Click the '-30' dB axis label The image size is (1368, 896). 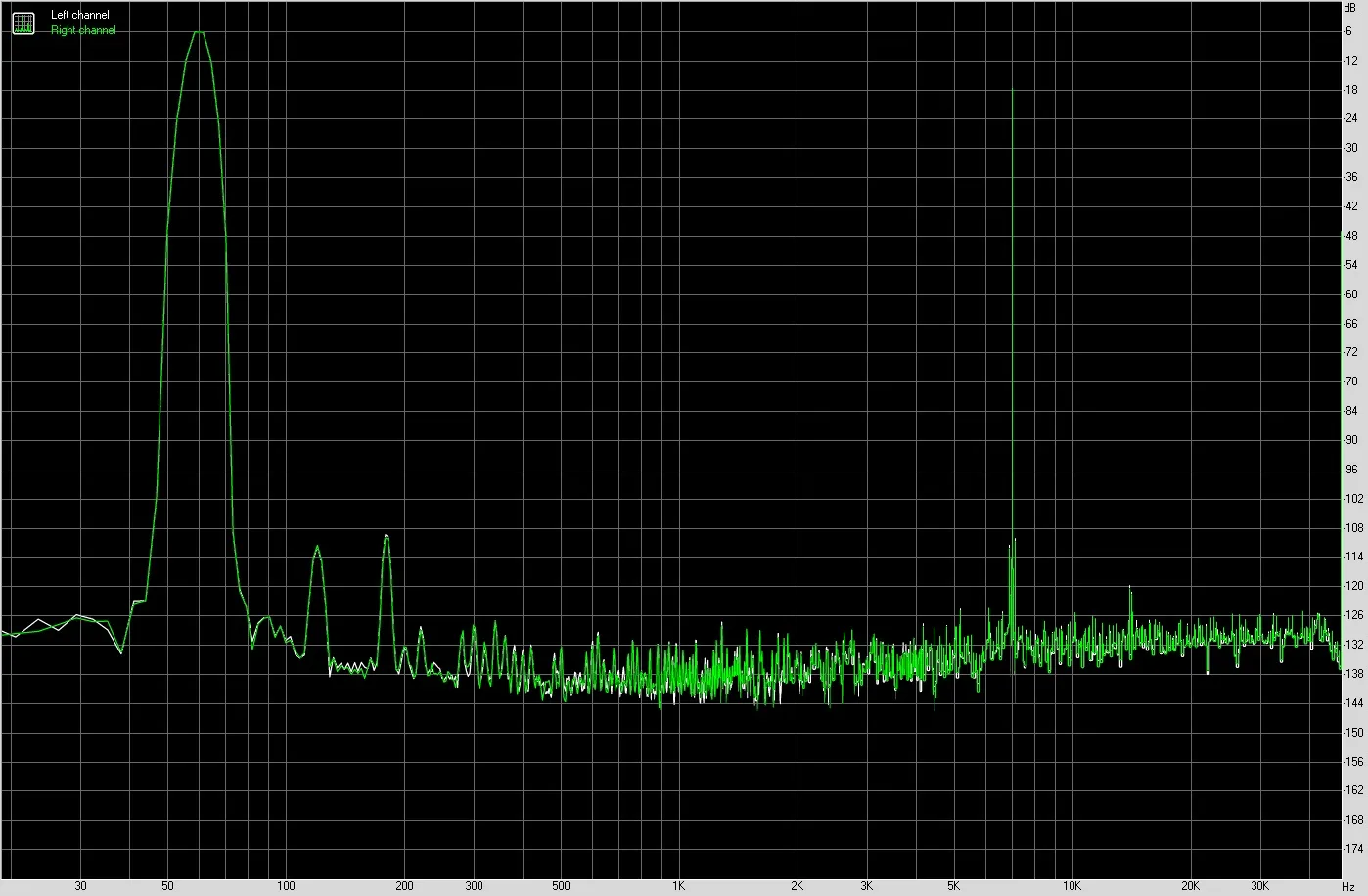click(1351, 148)
